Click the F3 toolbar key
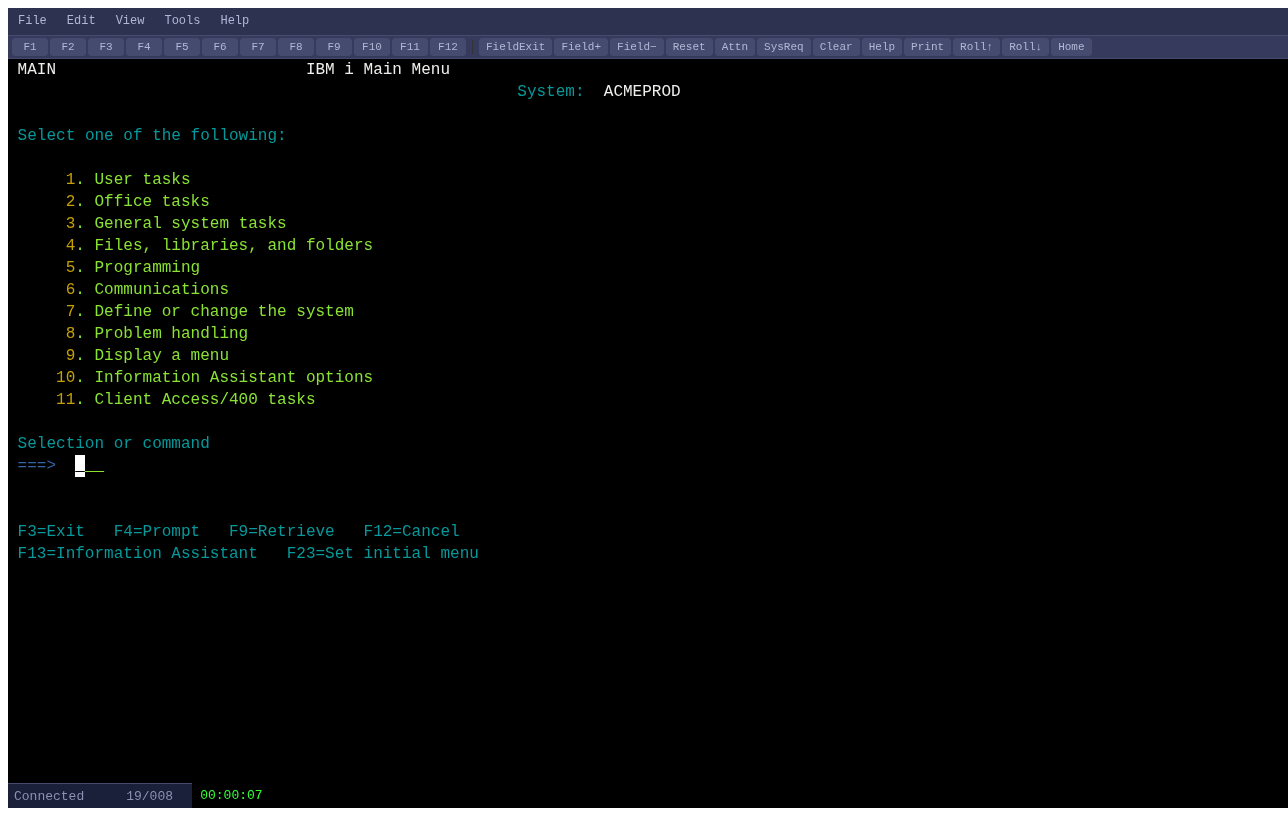 point(106,47)
